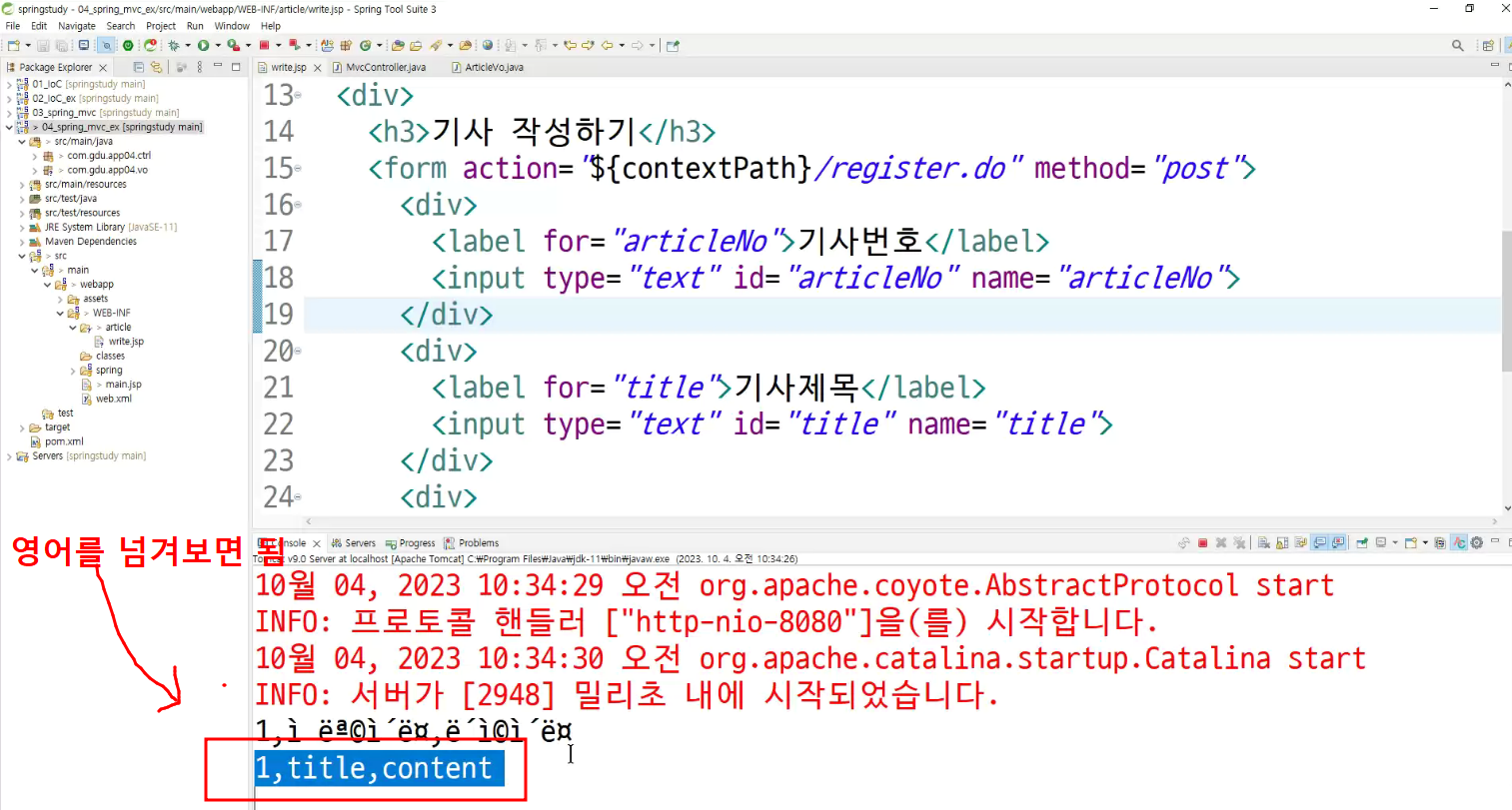Minimize the Package Explorer panel
The height and width of the screenshot is (810, 1512).
(219, 67)
